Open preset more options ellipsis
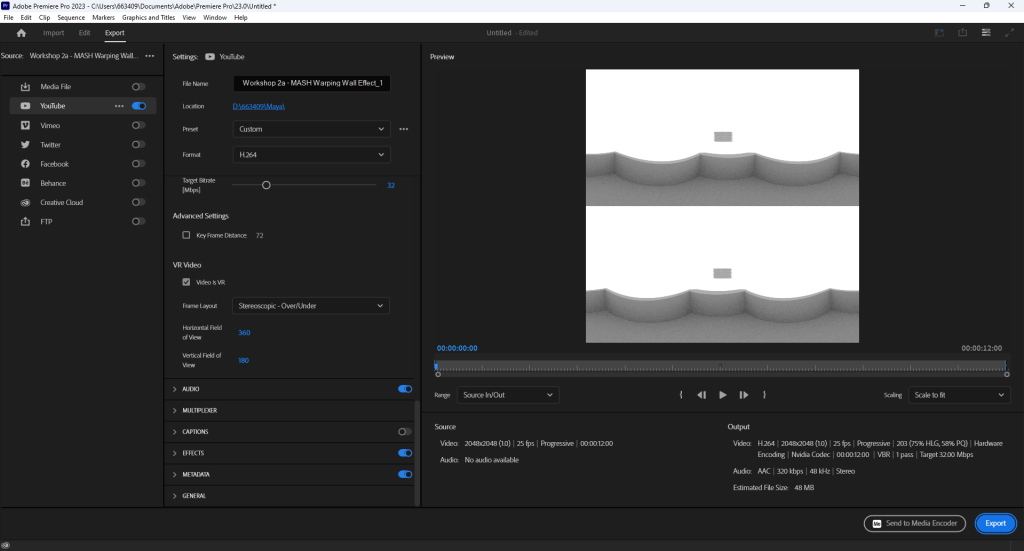 coord(404,129)
